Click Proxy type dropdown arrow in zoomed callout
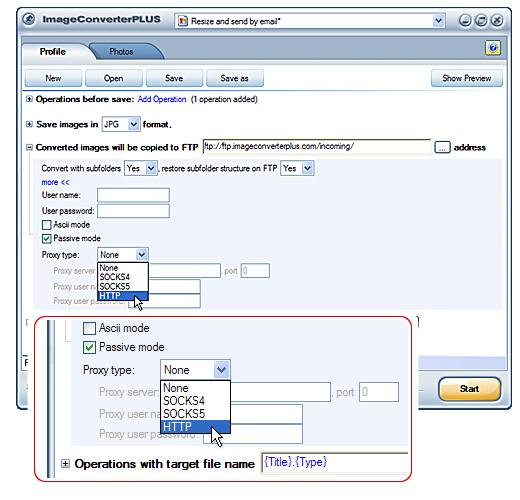This screenshot has width=520, height=500. tap(222, 370)
